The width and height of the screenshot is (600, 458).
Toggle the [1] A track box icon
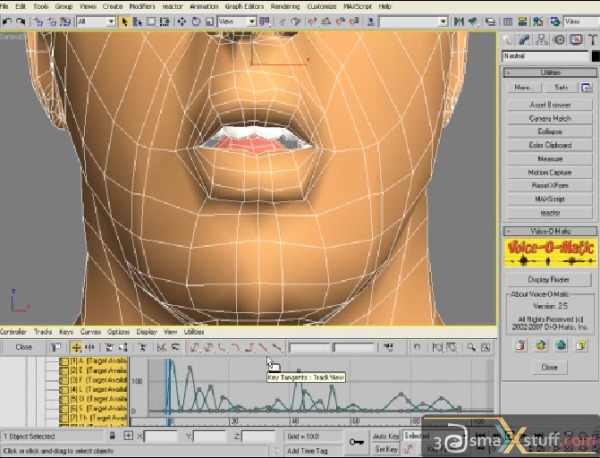64,361
